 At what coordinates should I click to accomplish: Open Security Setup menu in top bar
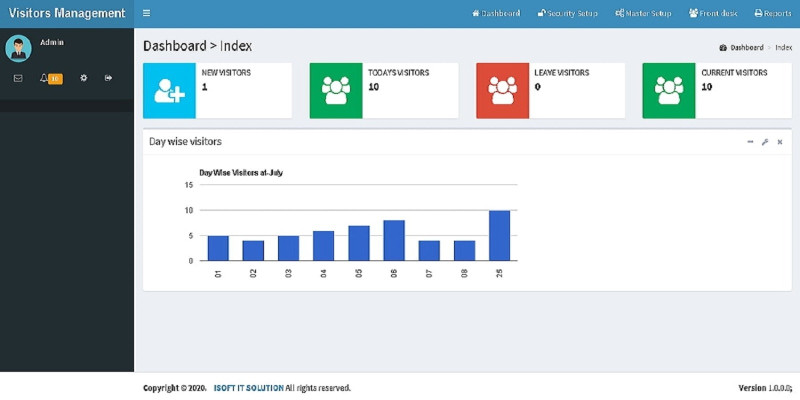pos(567,14)
